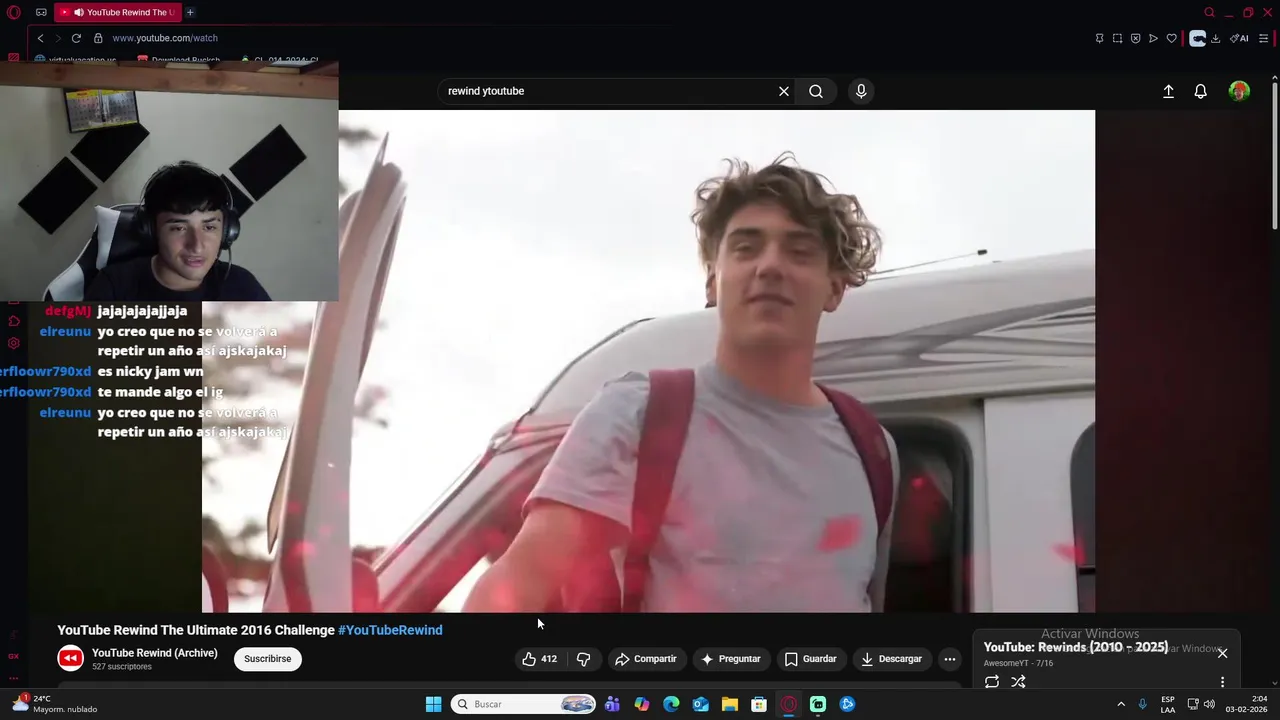Open the browser downloads panel
Screen dimensions: 1280x720
(1215, 38)
